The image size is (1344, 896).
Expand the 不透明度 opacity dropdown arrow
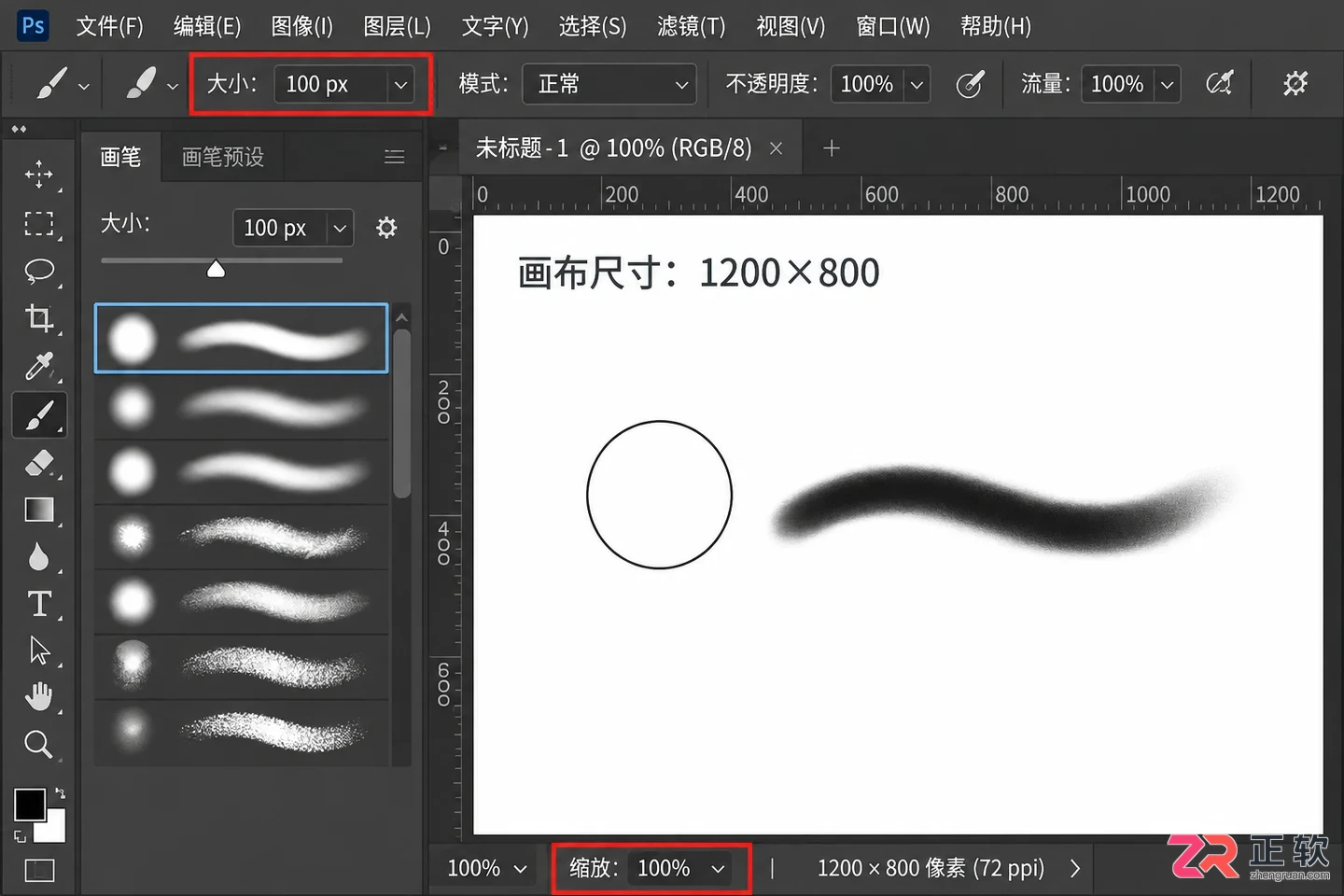pos(917,85)
